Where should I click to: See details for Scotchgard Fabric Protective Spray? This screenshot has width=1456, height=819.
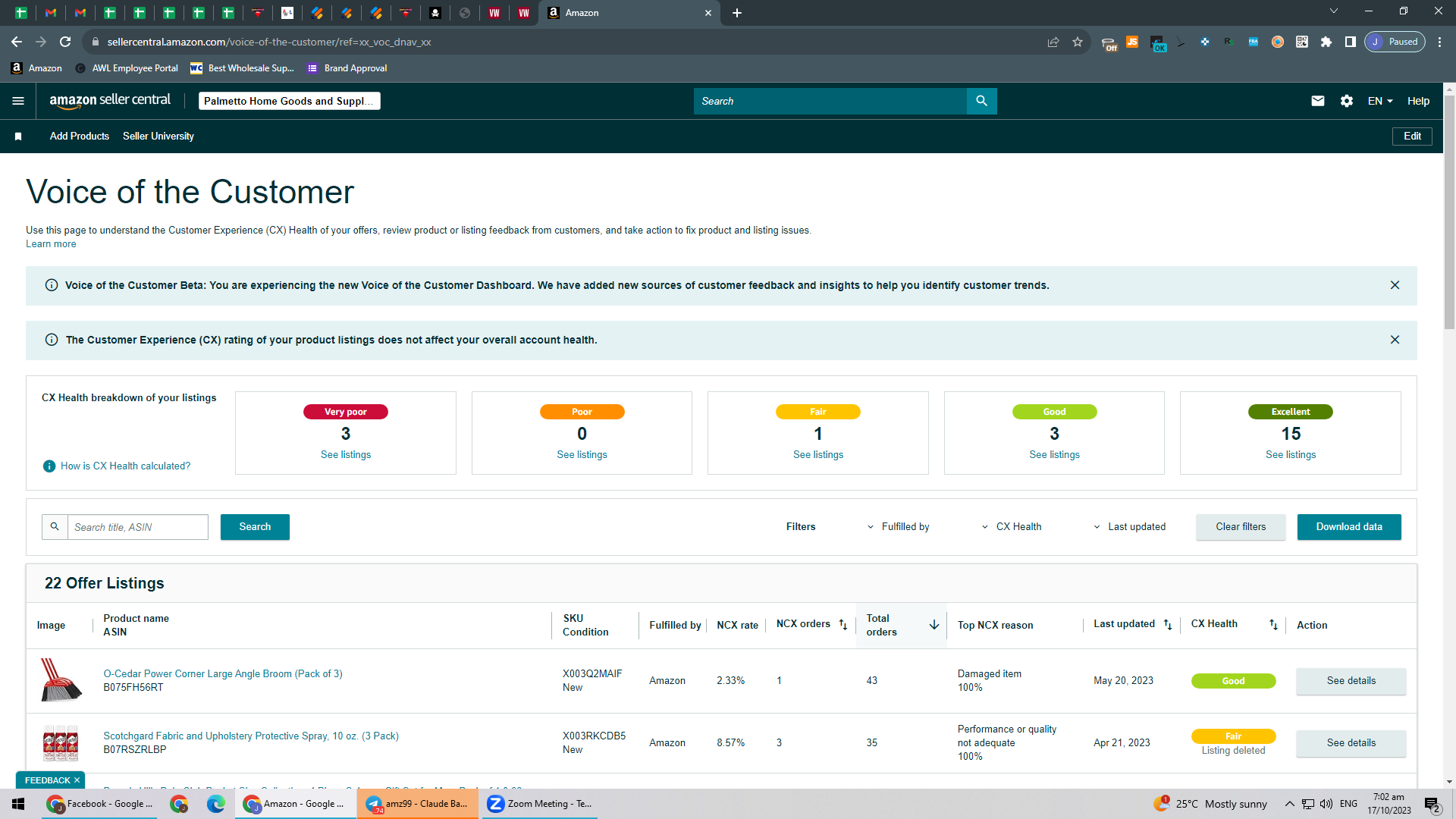(x=1351, y=743)
